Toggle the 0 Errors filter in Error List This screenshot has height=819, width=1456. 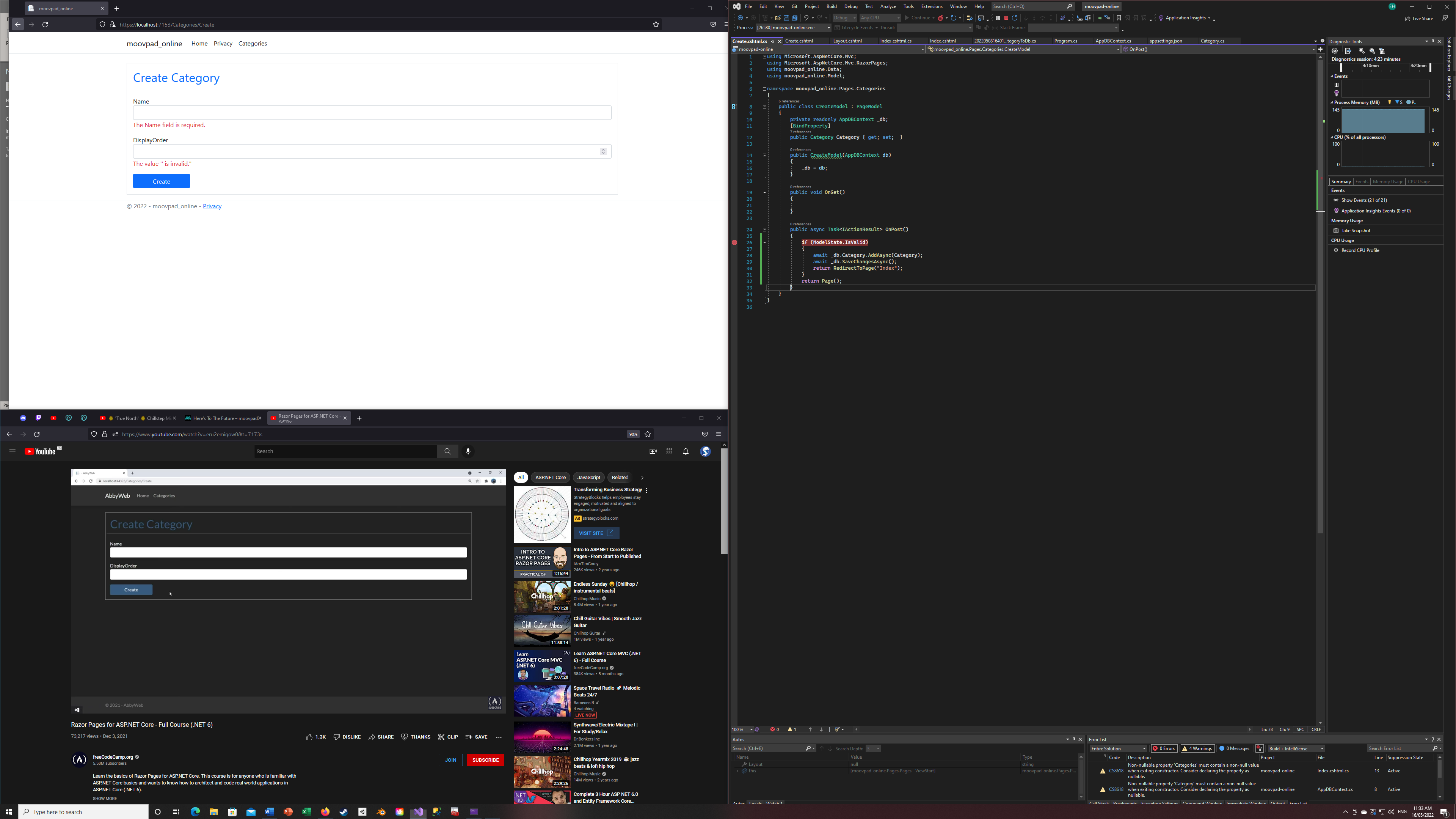[1164, 748]
